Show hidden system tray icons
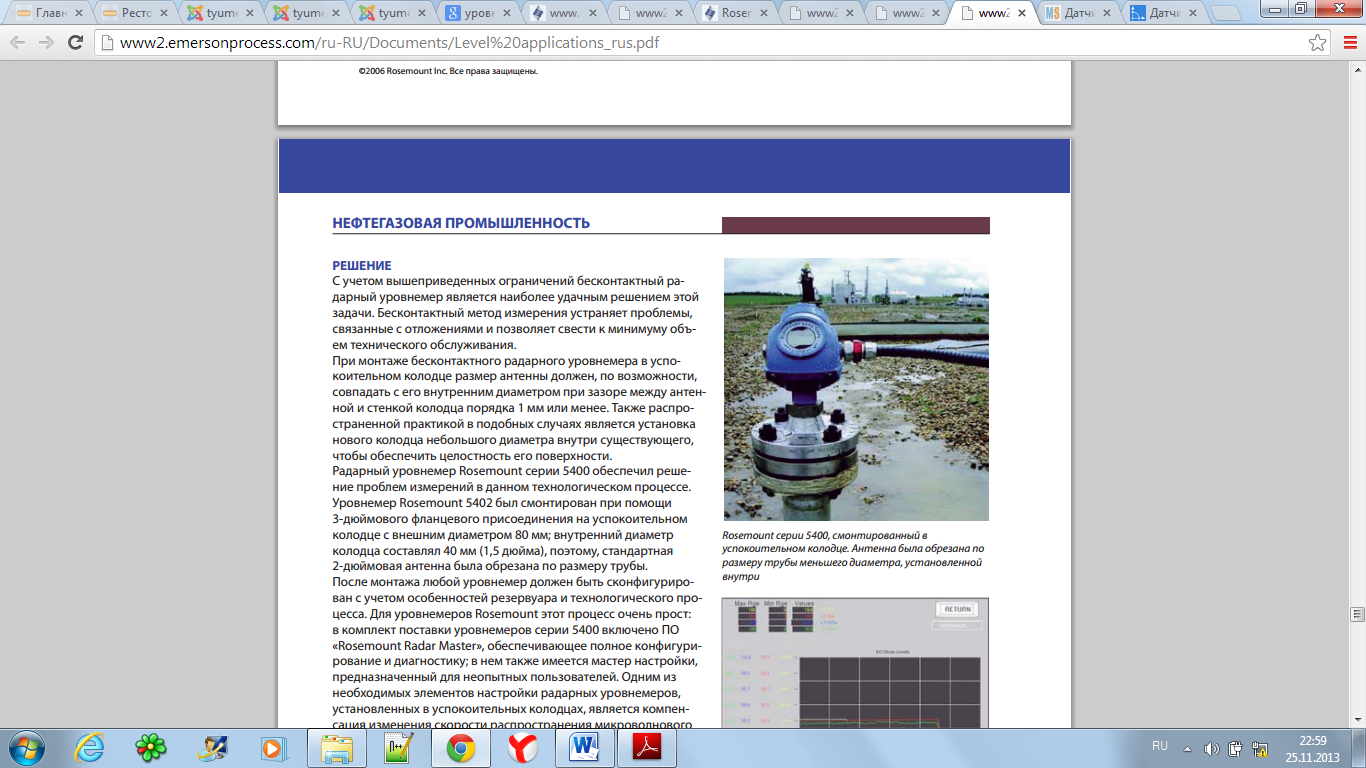Screen dimensions: 1366x768 point(1188,748)
